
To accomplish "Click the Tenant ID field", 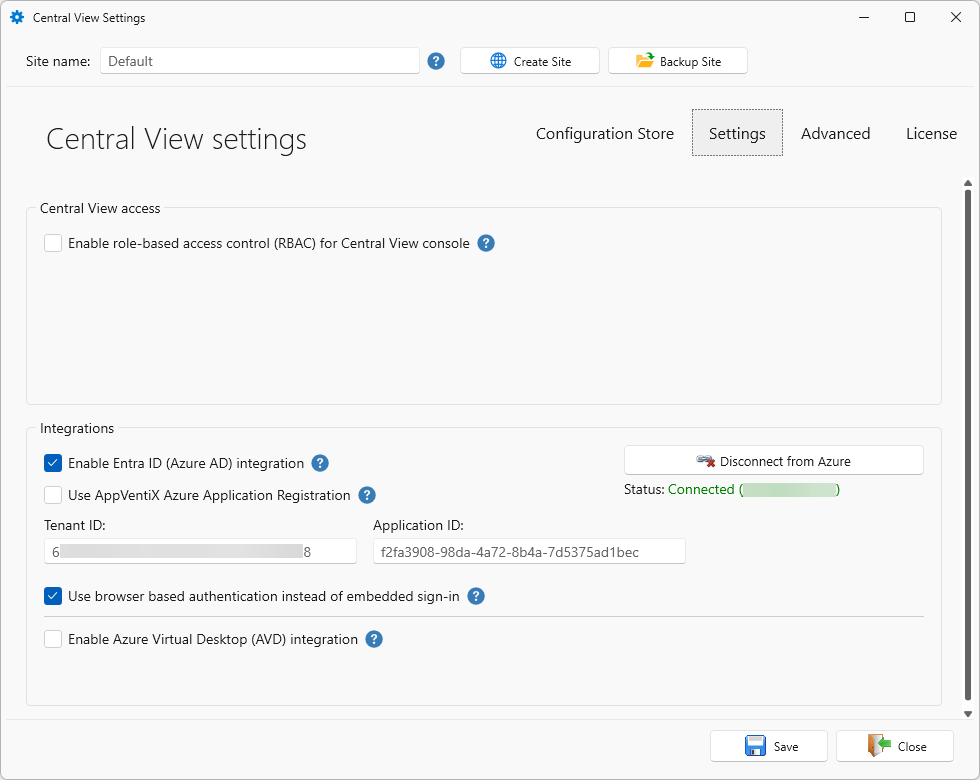I will tap(201, 551).
